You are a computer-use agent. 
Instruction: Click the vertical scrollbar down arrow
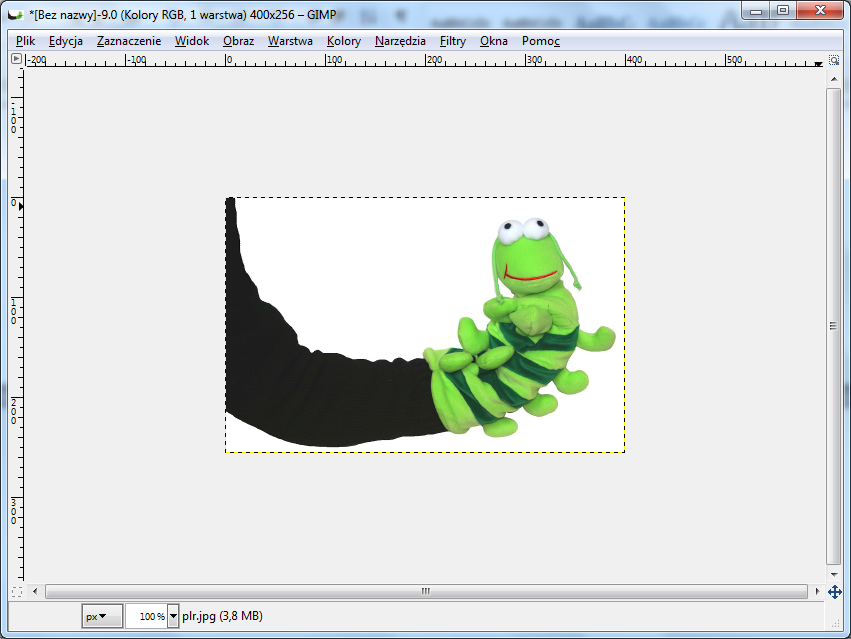(x=834, y=574)
